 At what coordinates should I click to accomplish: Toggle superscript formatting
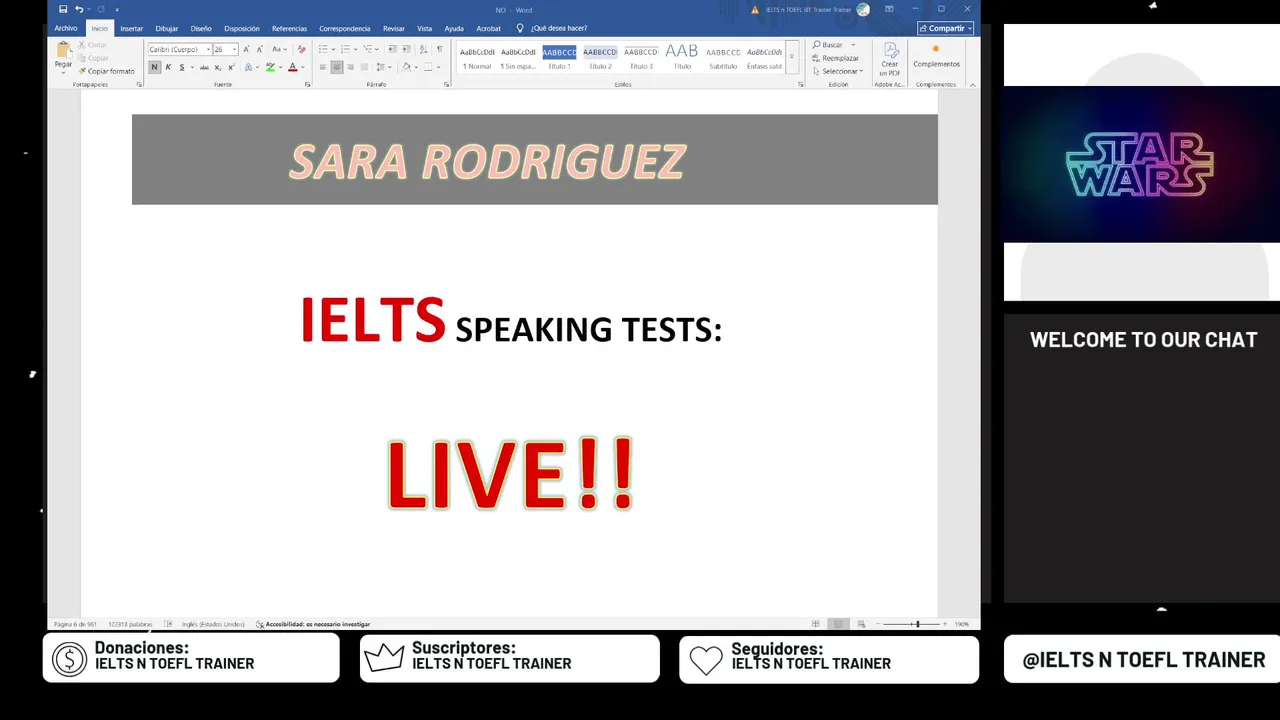pos(231,67)
